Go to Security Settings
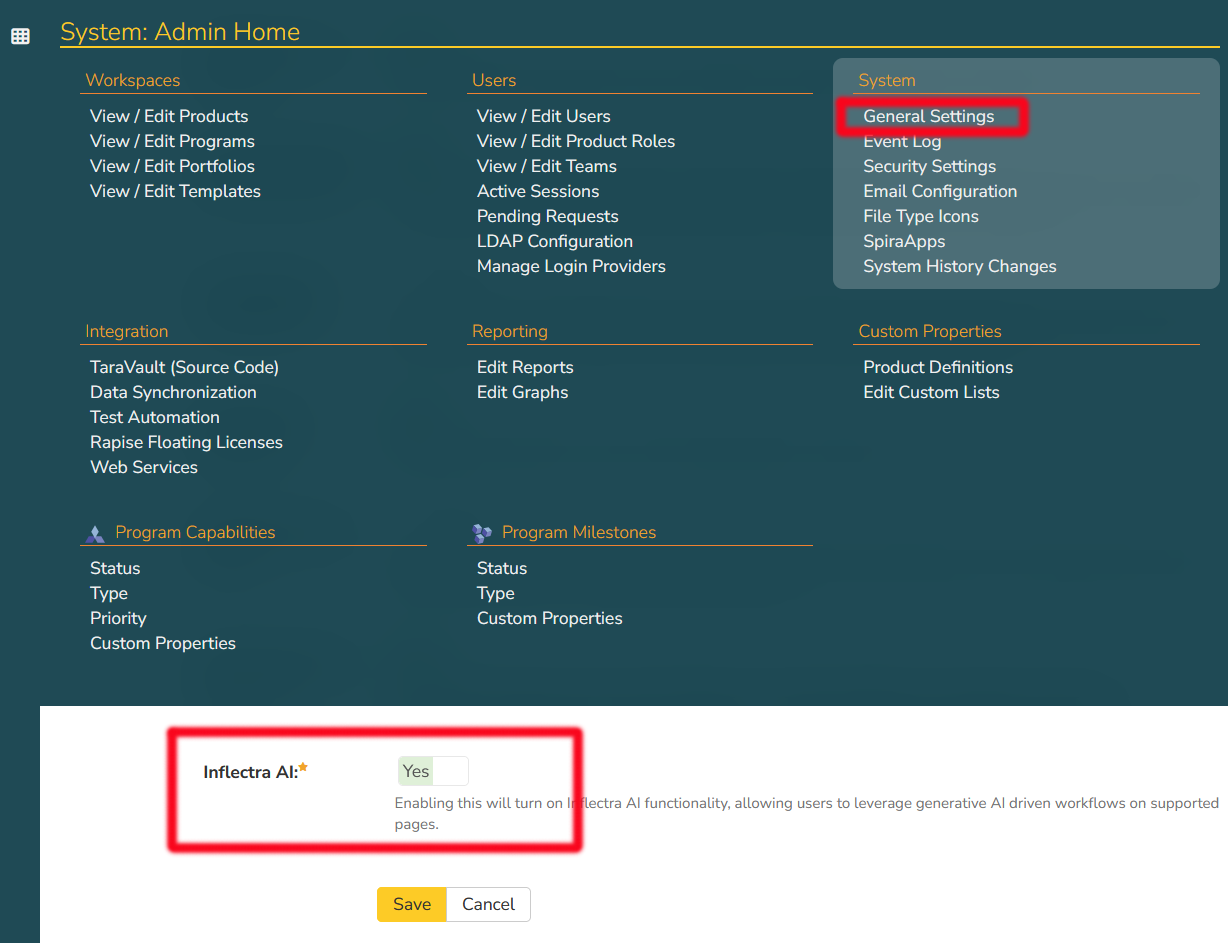 929,166
